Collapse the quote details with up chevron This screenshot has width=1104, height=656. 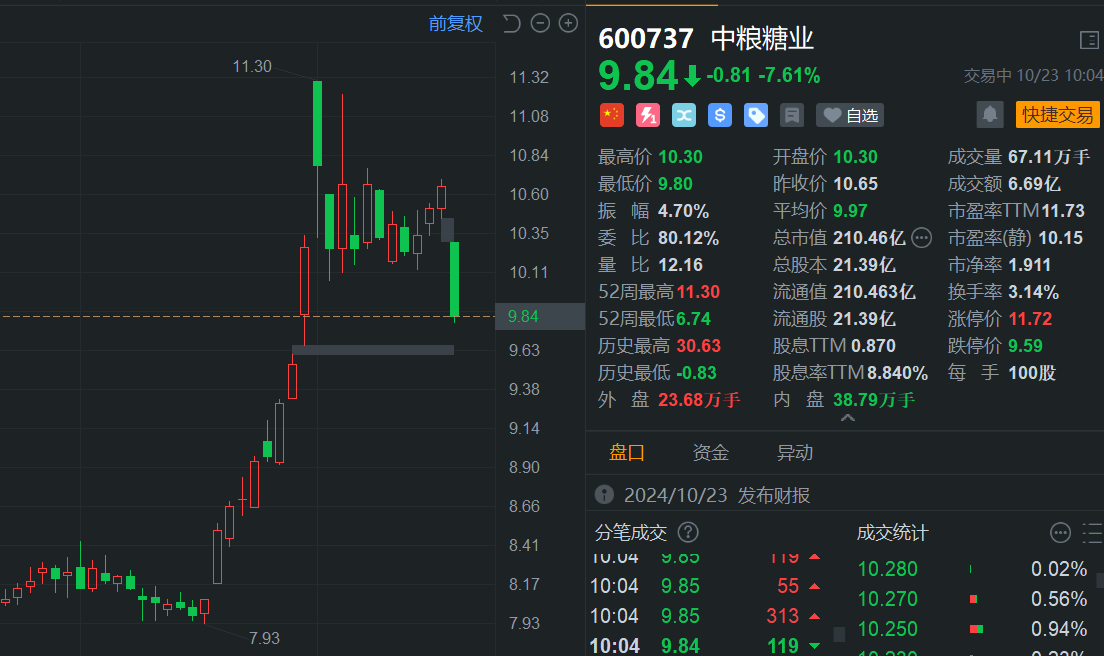pos(848,418)
